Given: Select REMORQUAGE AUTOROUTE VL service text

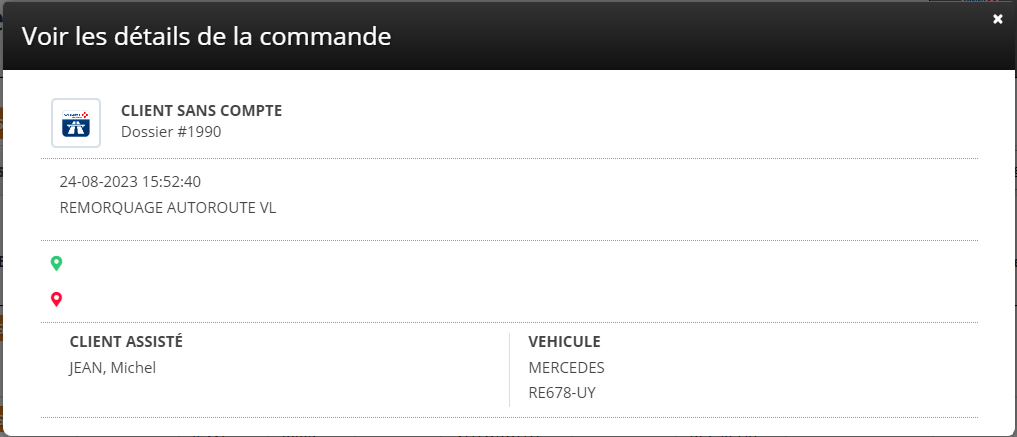Looking at the screenshot, I should tap(167, 208).
